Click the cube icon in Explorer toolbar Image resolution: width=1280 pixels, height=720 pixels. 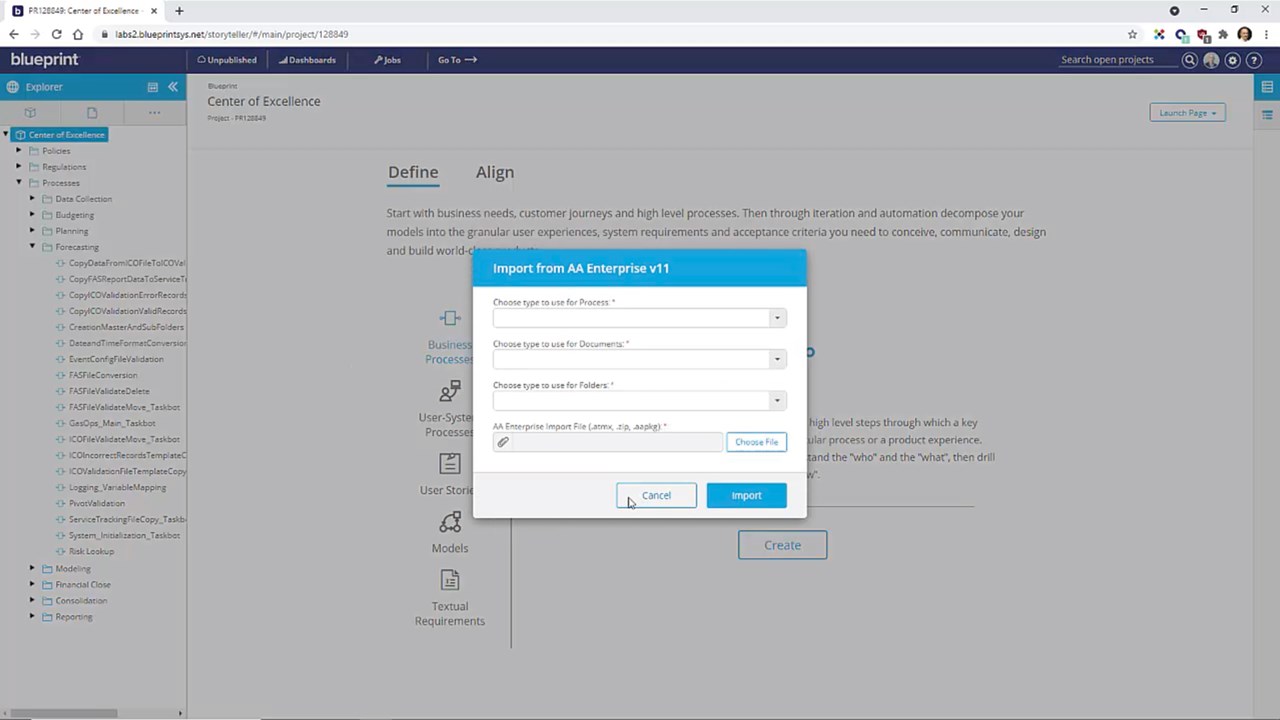[x=30, y=113]
